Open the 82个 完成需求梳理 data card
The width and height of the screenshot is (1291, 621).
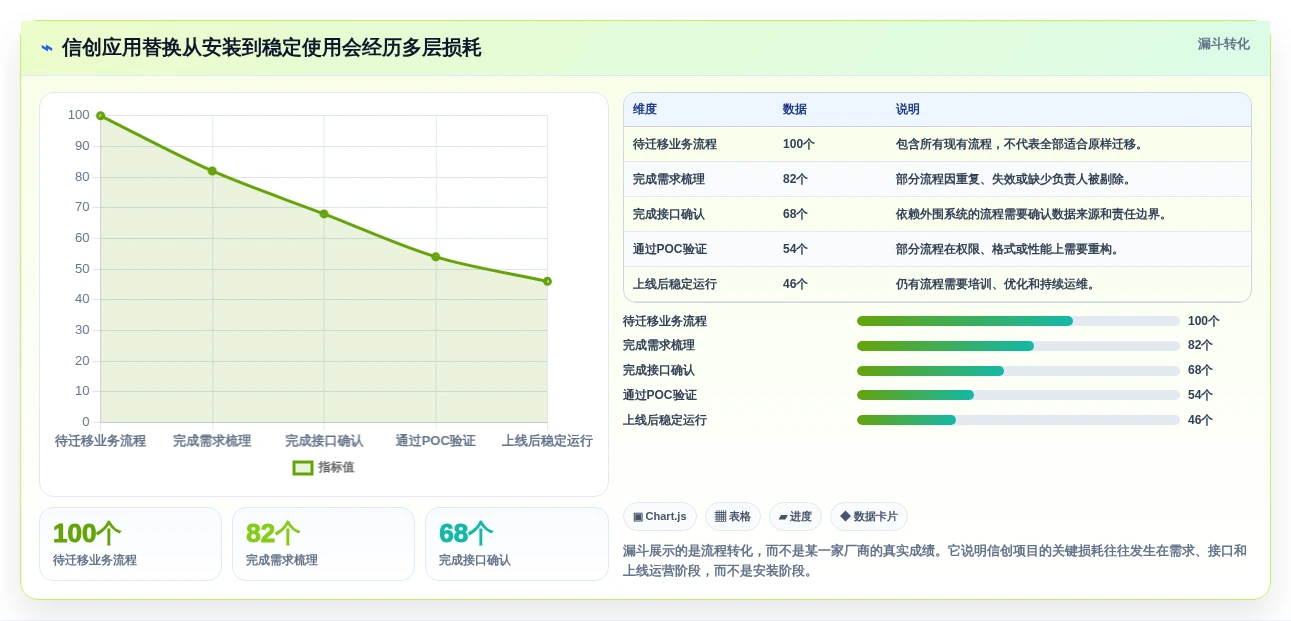(x=323, y=544)
